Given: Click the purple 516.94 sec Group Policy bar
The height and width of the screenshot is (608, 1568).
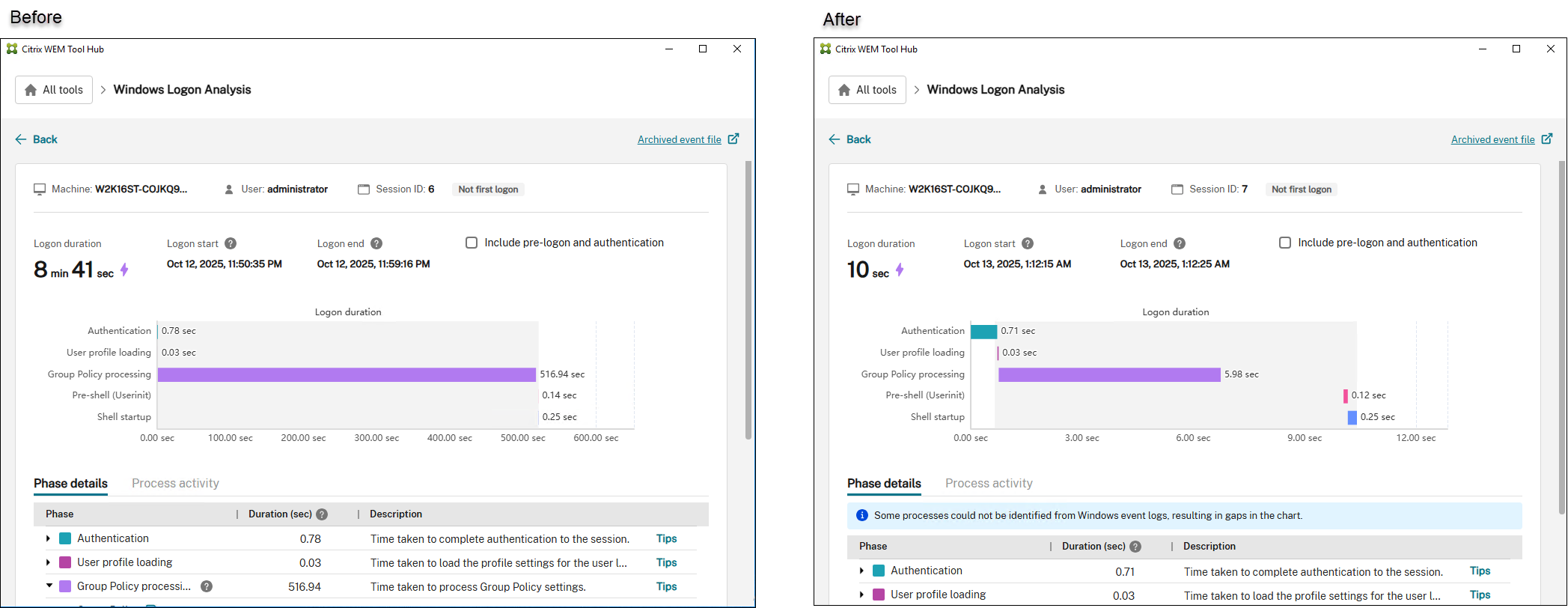Looking at the screenshot, I should pos(347,374).
